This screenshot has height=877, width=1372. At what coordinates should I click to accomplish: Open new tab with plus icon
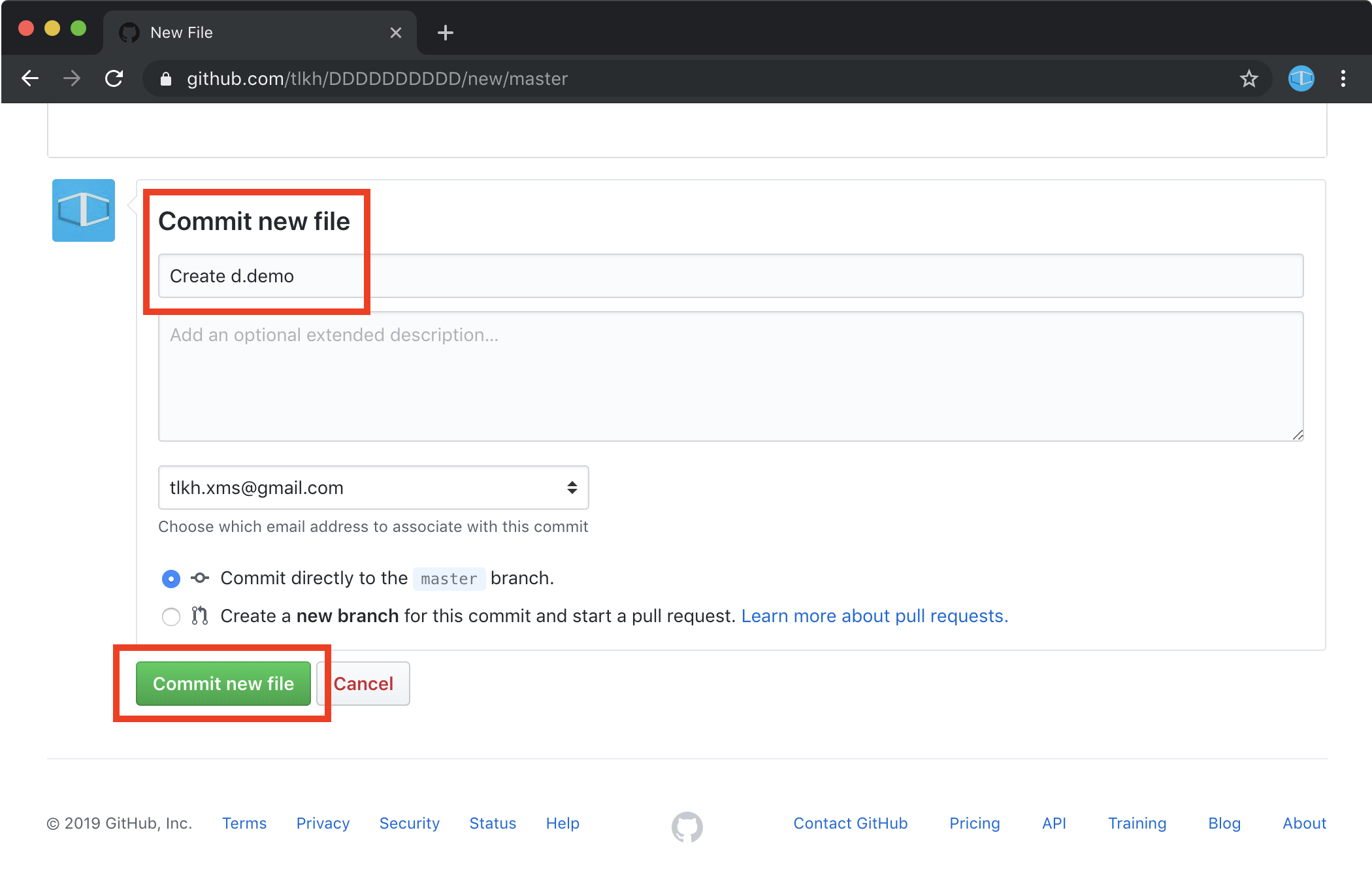tap(446, 33)
